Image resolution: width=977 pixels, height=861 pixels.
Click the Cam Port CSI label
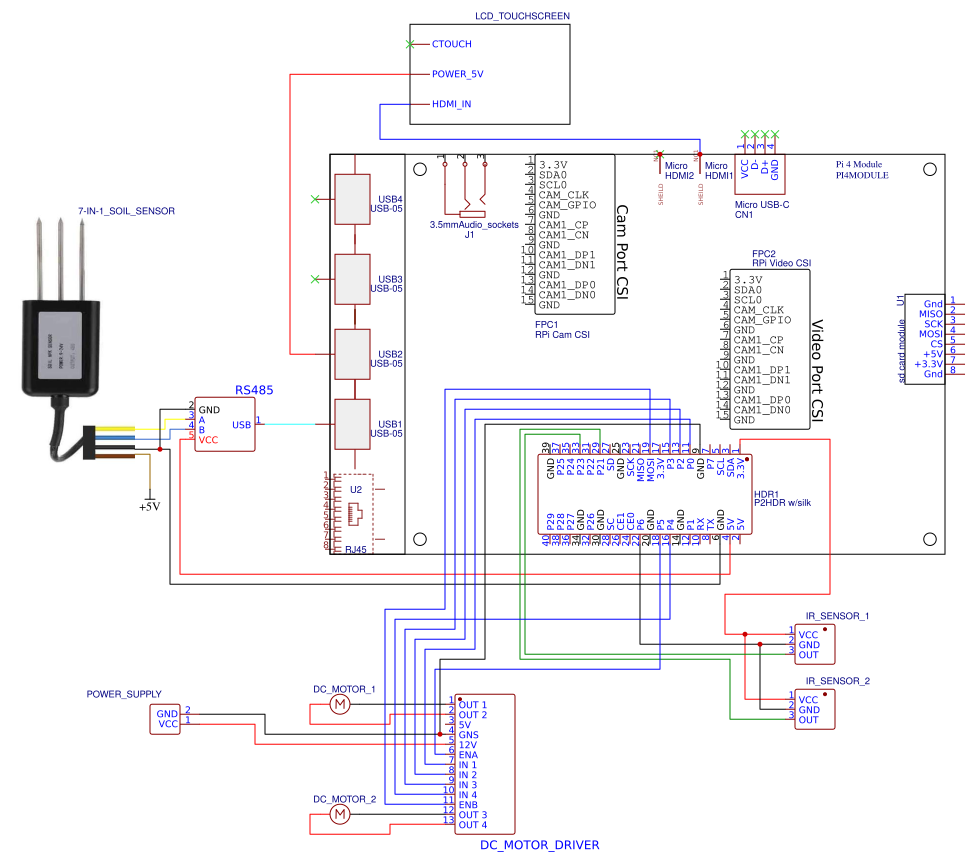pos(622,252)
